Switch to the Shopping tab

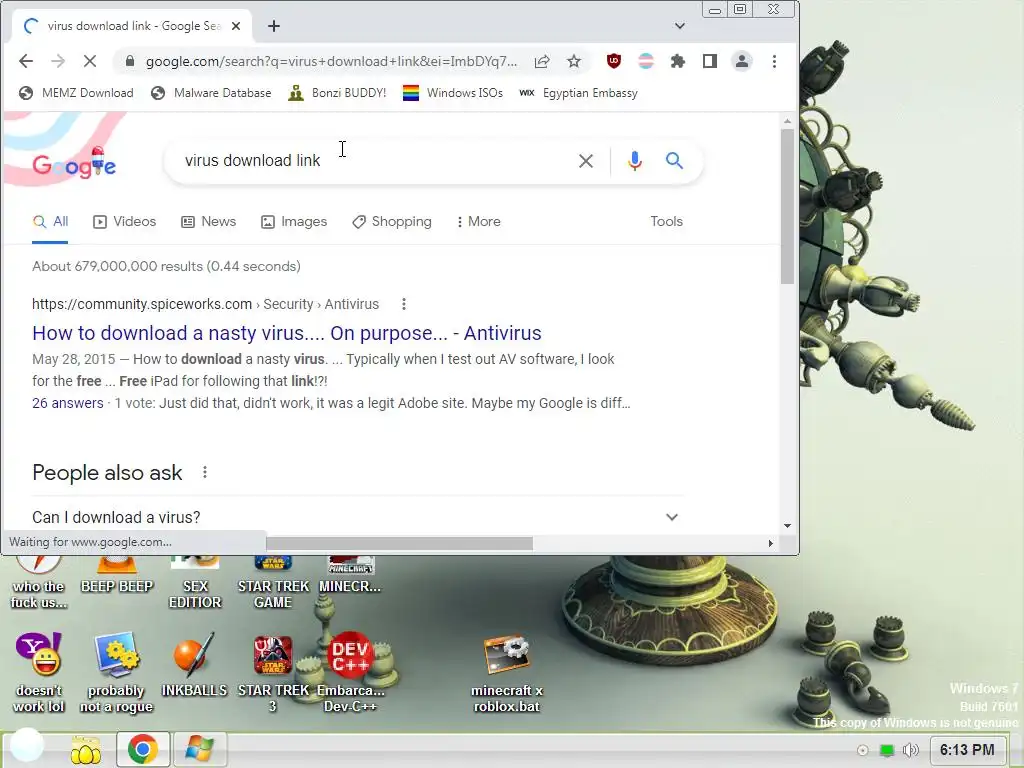[392, 221]
